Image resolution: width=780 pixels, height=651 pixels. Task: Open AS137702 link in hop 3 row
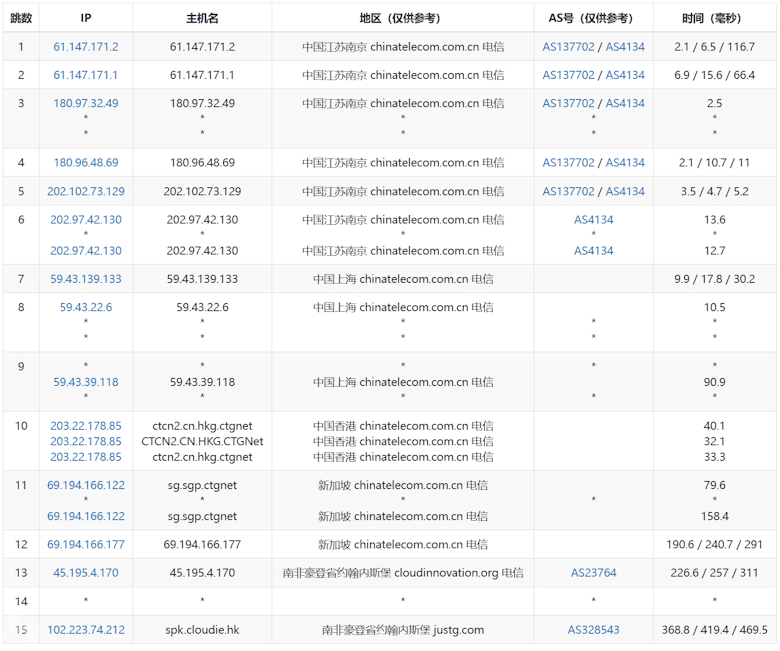(568, 103)
